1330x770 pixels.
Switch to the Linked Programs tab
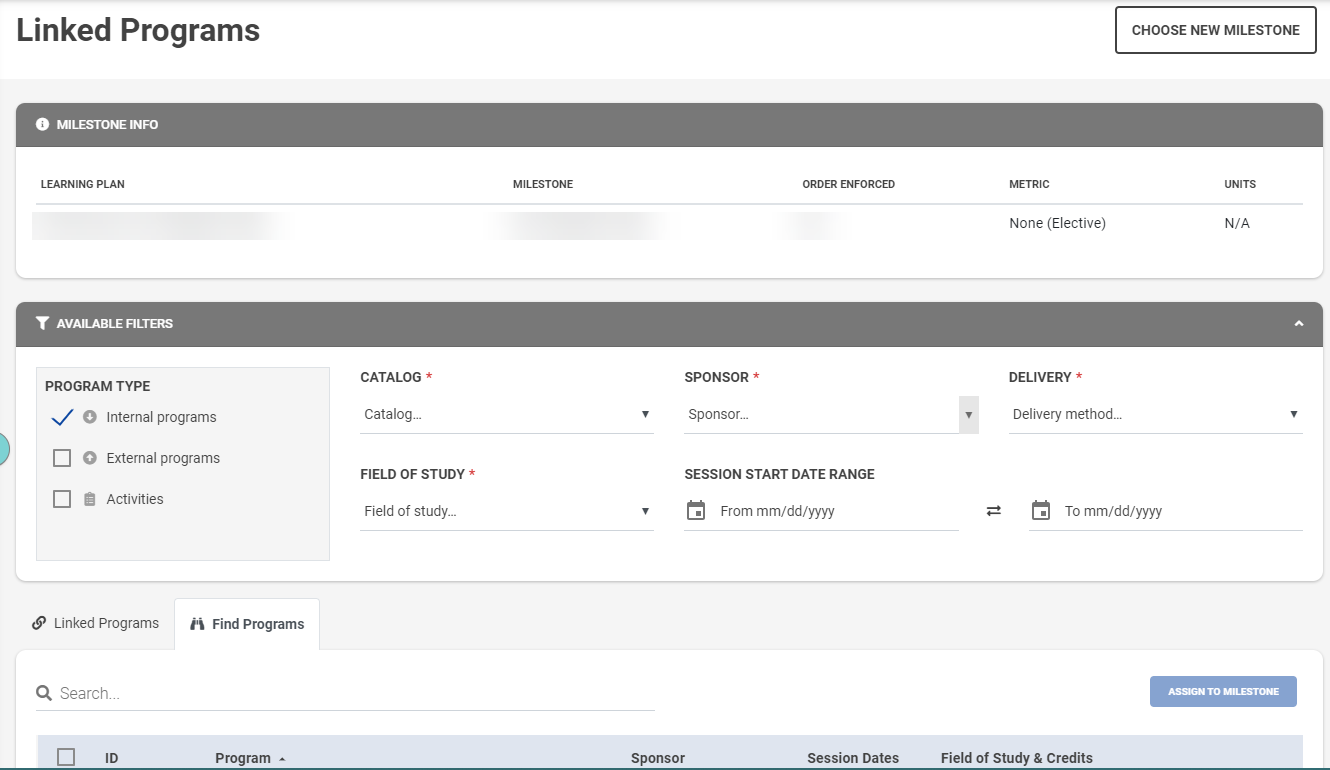[95, 623]
